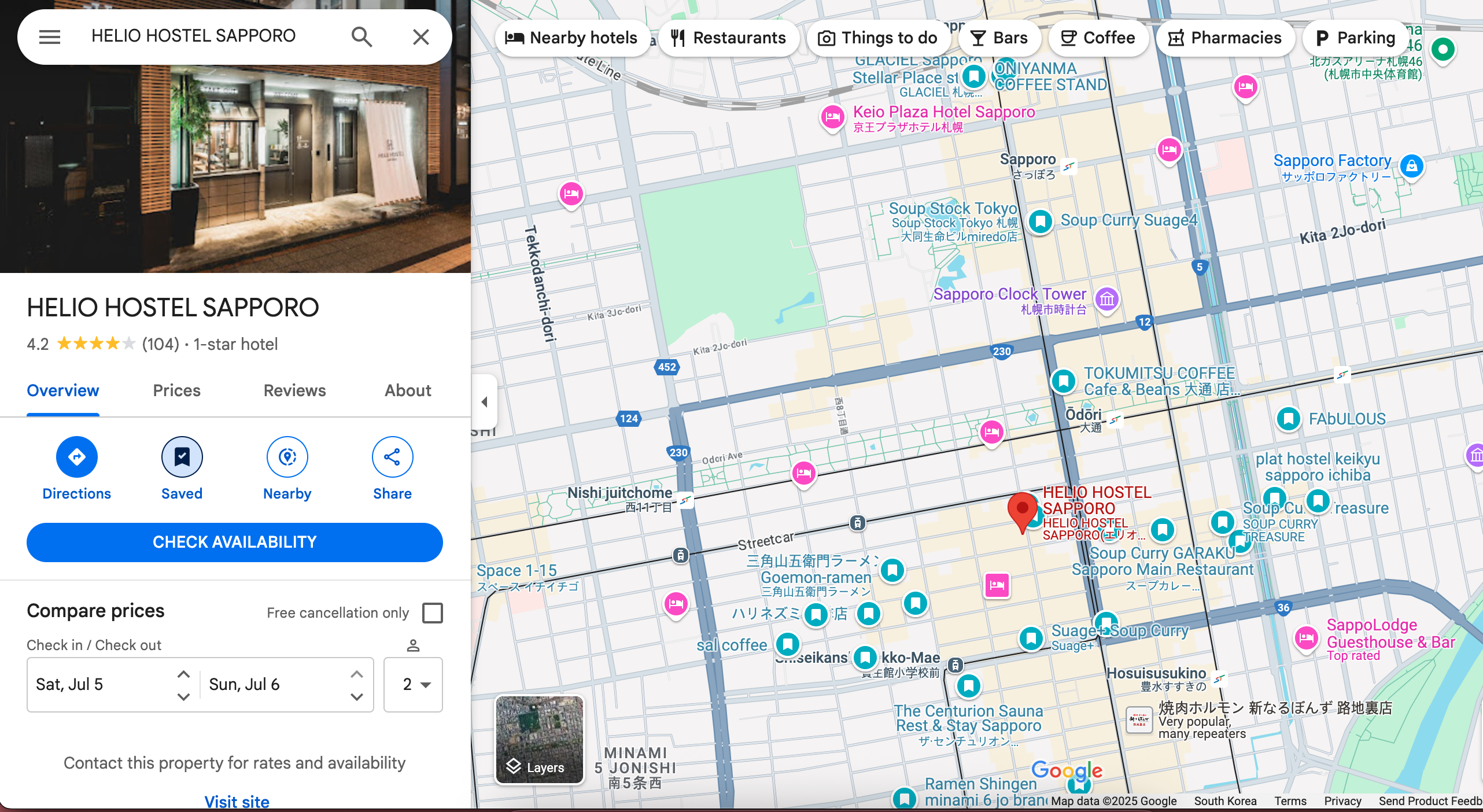
Task: Click Sapporo Factory shopping icon
Action: (1411, 166)
